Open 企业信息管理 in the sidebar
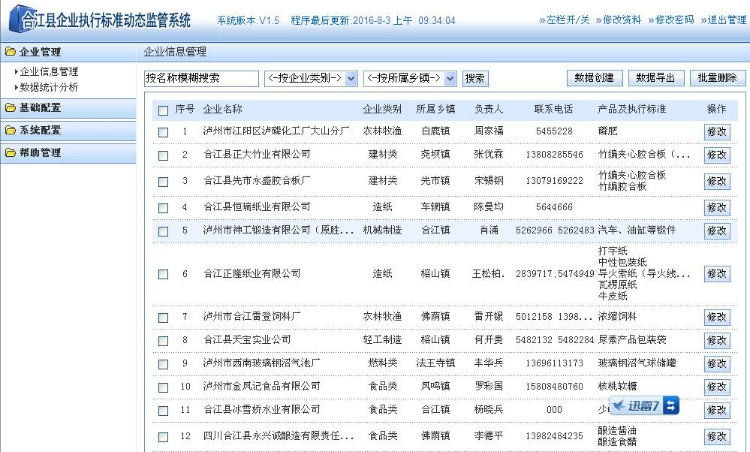The width and height of the screenshot is (750, 452). point(48,72)
